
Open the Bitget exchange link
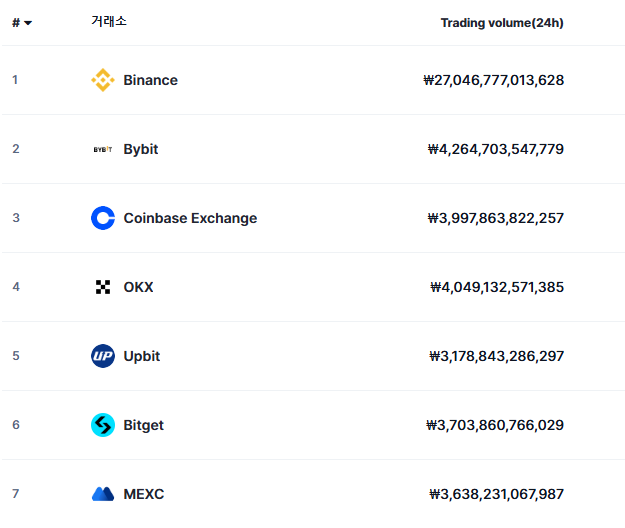[143, 425]
